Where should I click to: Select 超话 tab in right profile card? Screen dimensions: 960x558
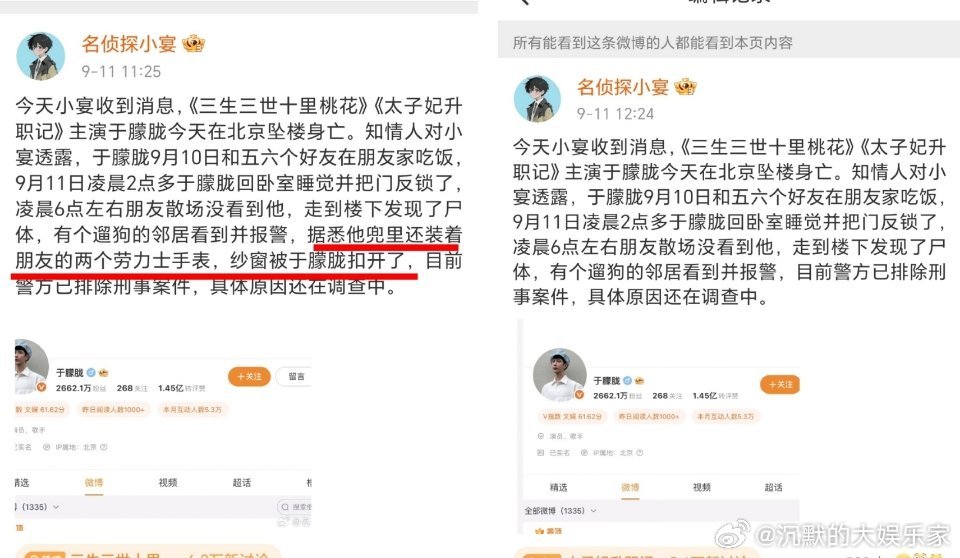click(x=773, y=487)
